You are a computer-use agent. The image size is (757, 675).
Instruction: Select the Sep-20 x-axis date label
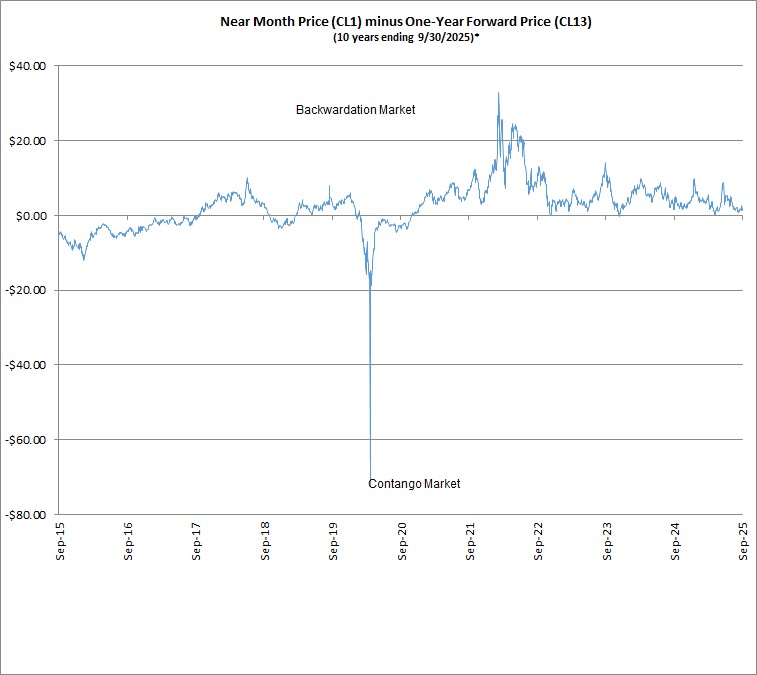[x=402, y=539]
